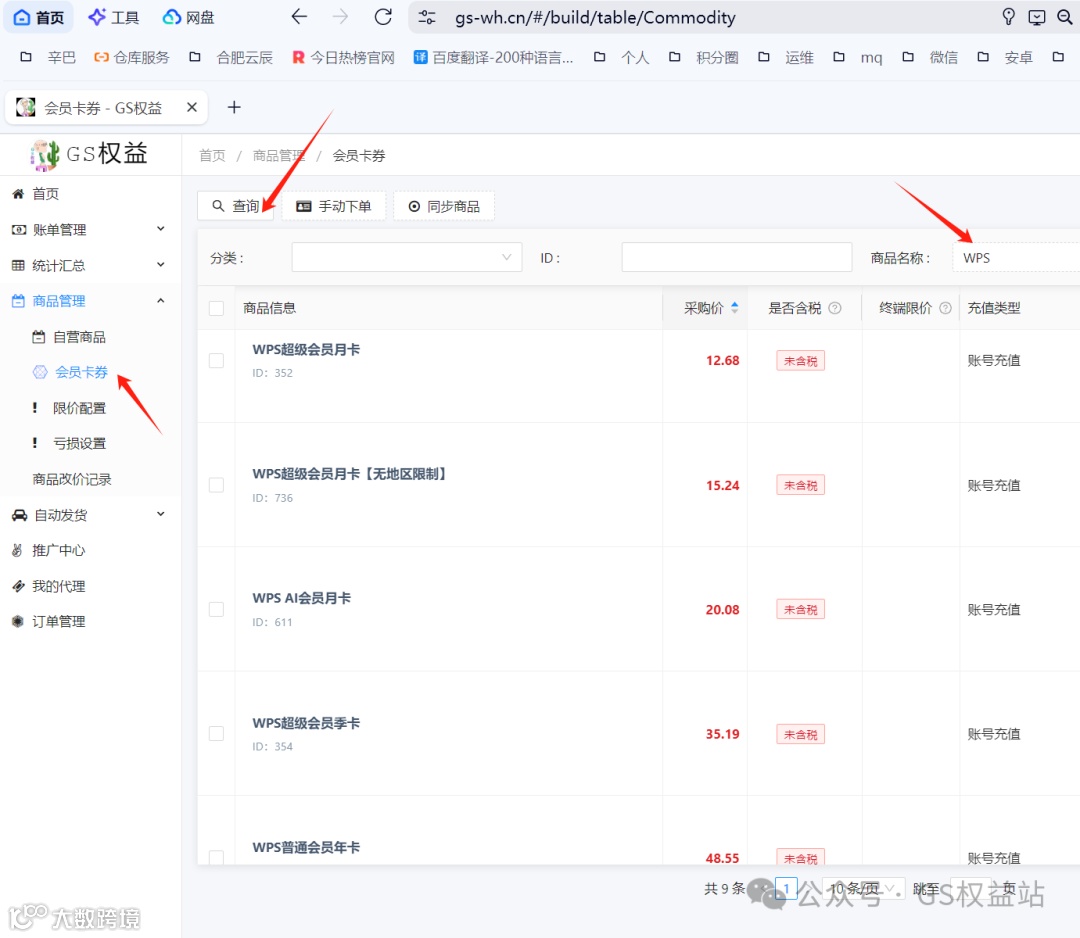
Task: Click the 未含税 tag in WPS AI会员月卡 row
Action: tap(800, 609)
